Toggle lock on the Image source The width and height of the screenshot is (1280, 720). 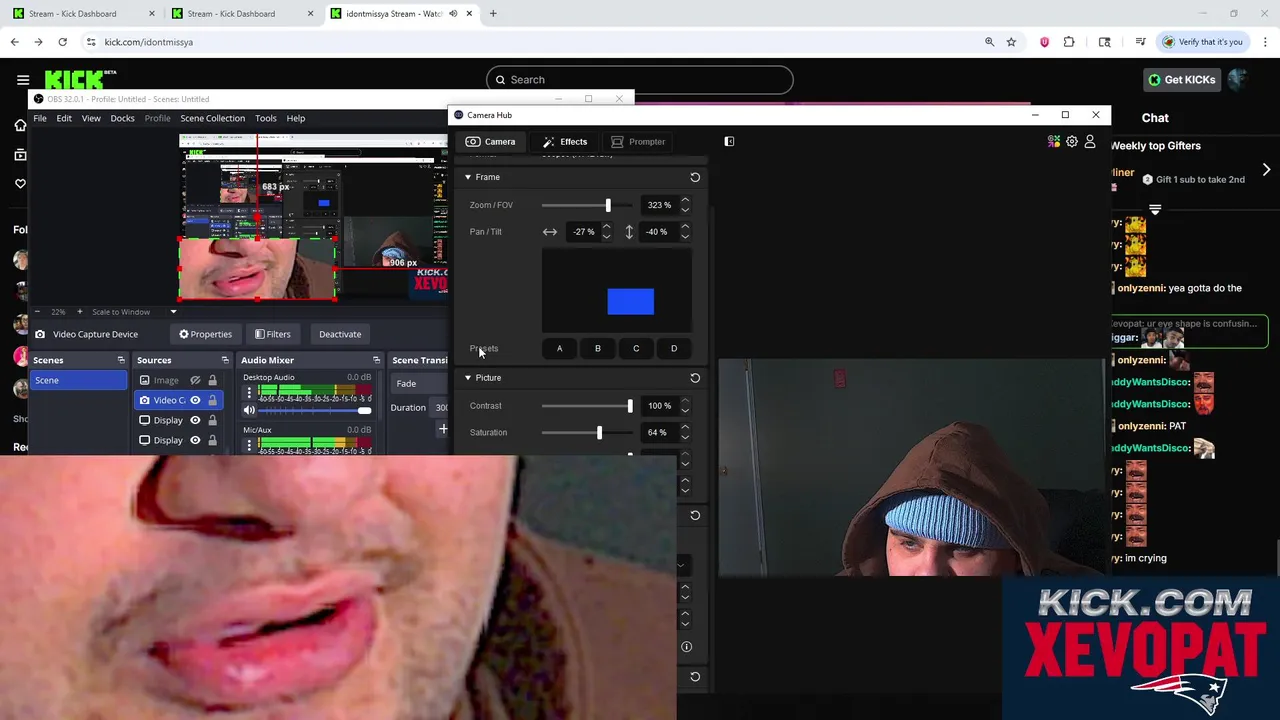(212, 380)
